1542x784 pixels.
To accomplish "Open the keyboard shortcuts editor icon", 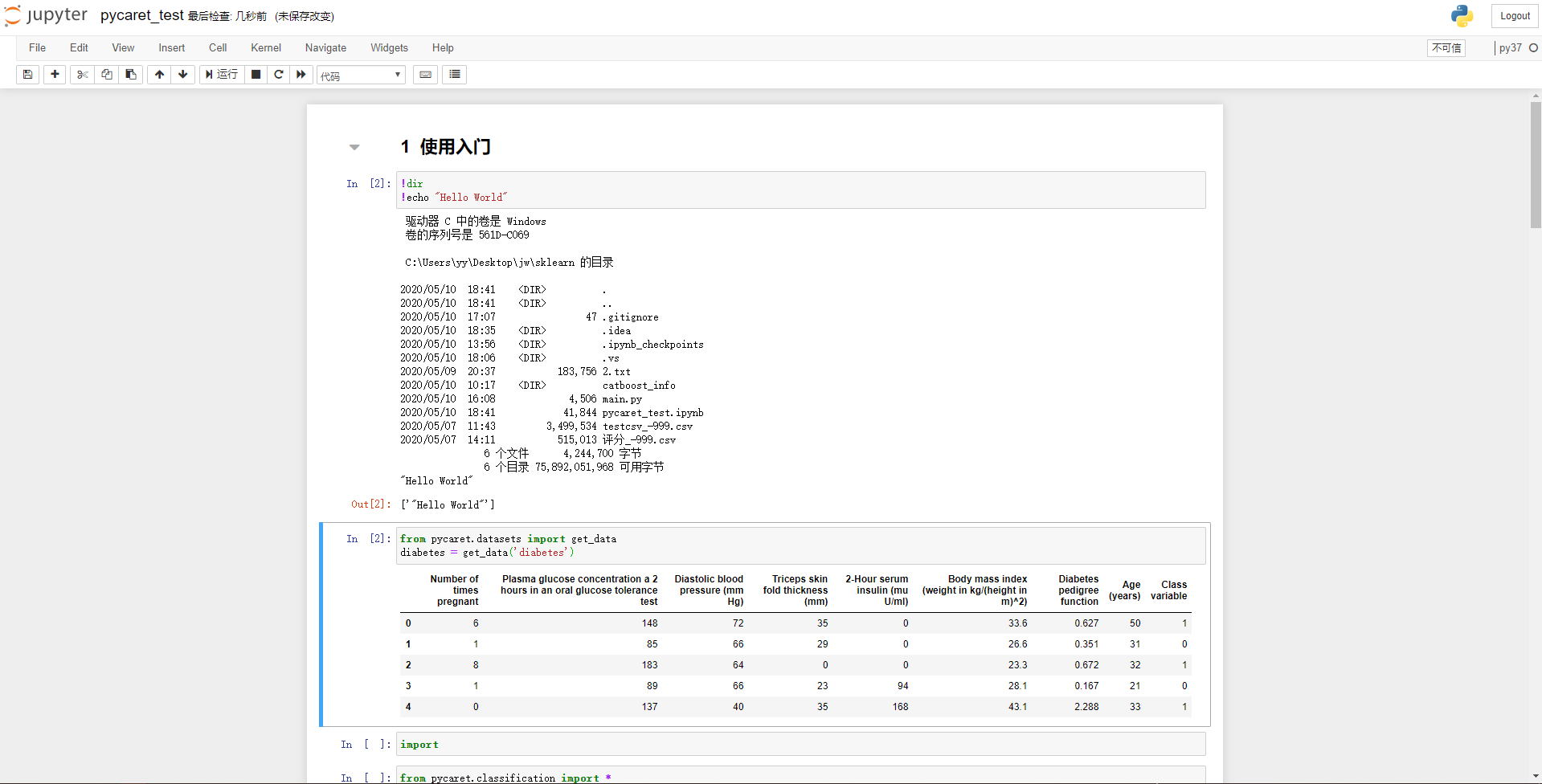I will click(x=425, y=74).
